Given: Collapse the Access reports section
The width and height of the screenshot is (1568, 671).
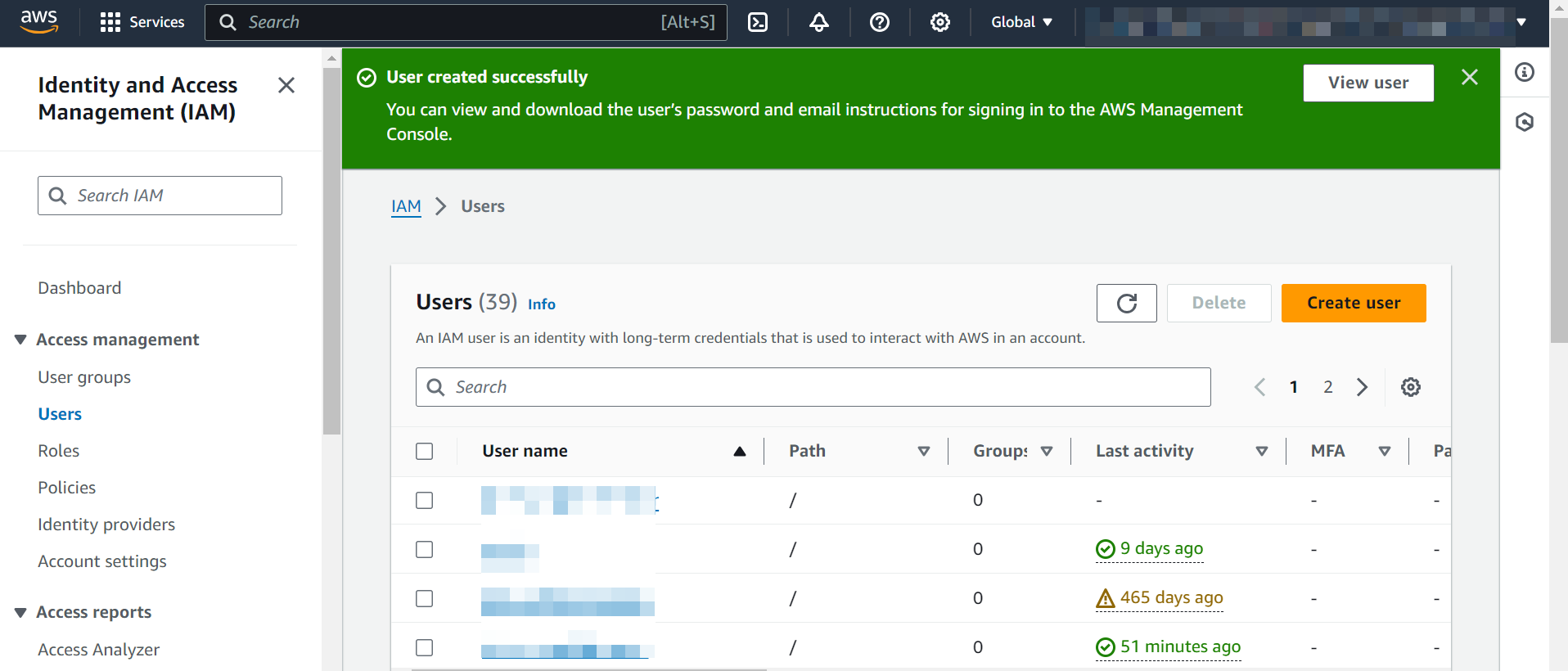Looking at the screenshot, I should (20, 612).
